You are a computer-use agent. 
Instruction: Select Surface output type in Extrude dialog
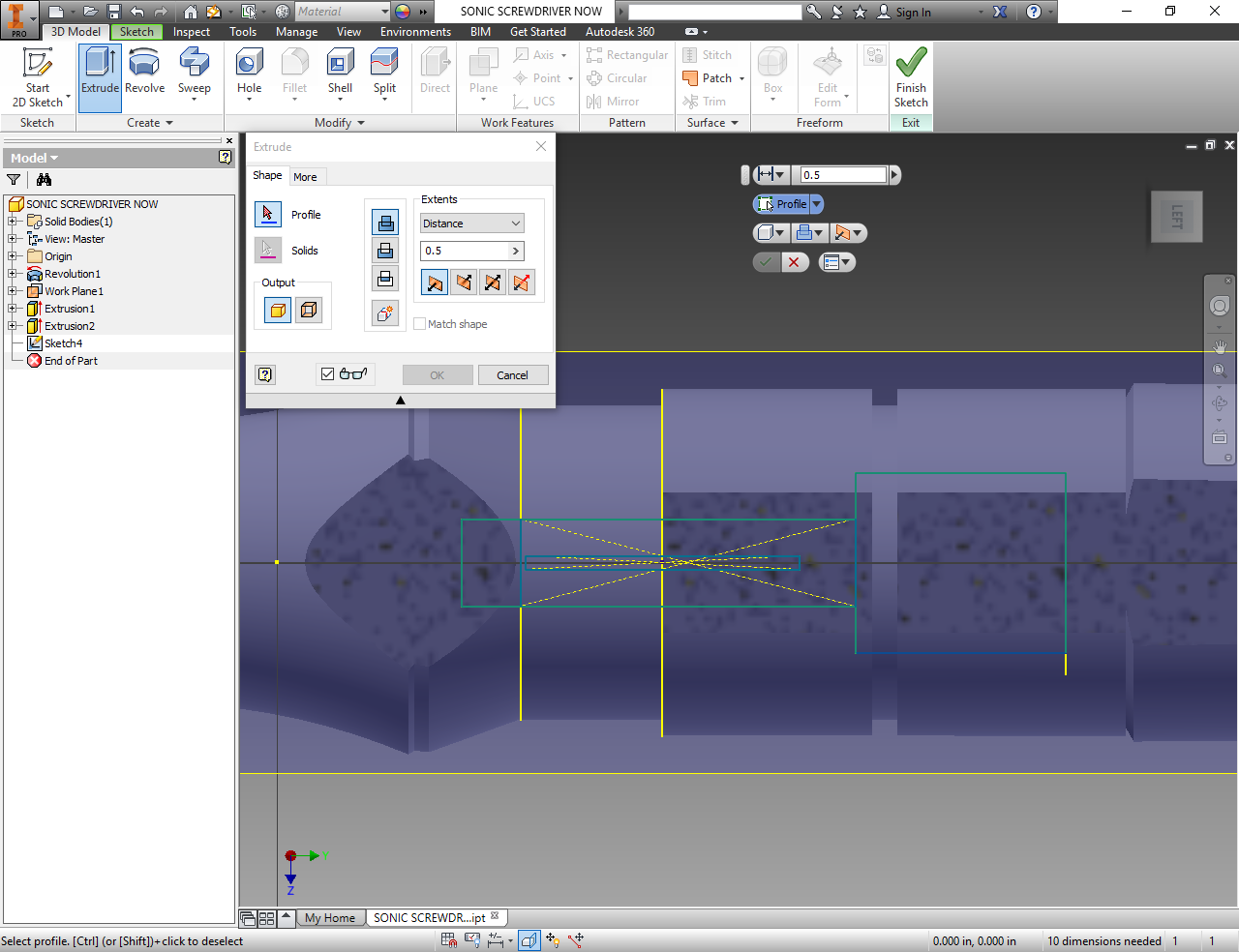click(309, 311)
